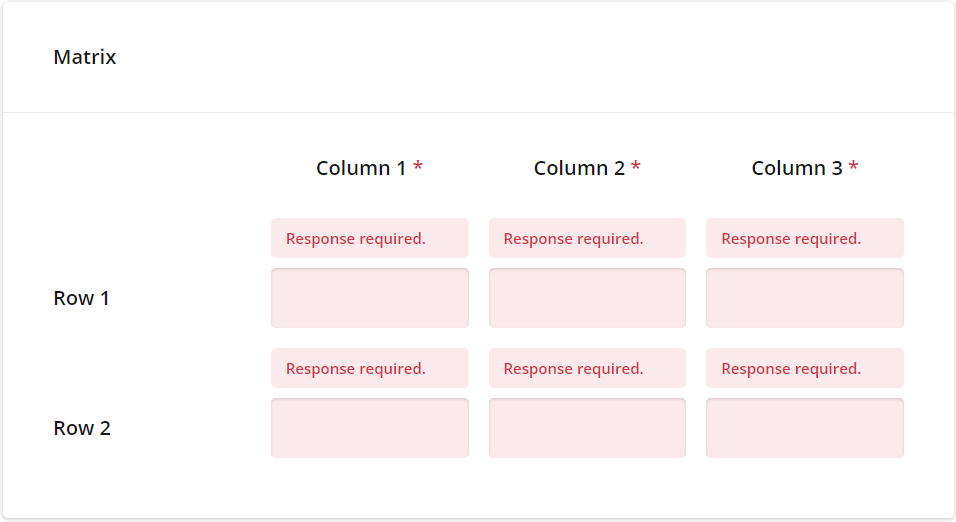Click the Column 2 header label
This screenshot has width=956, height=522.
point(579,168)
